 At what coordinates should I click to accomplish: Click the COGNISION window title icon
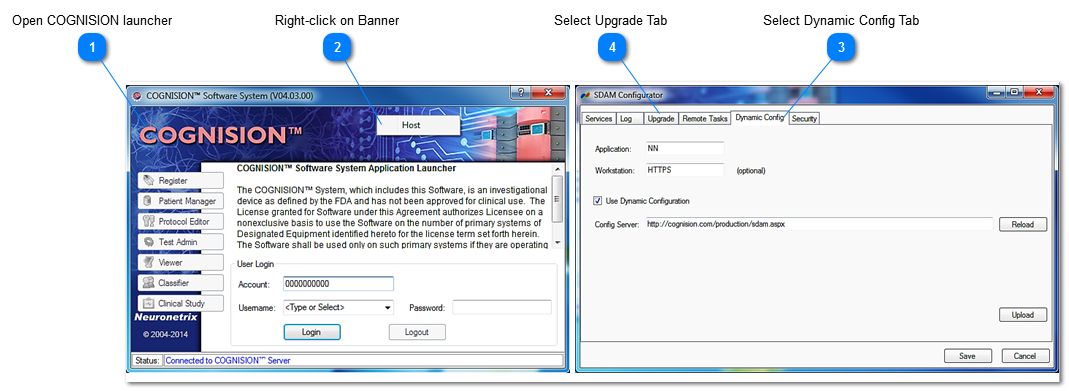[x=136, y=95]
